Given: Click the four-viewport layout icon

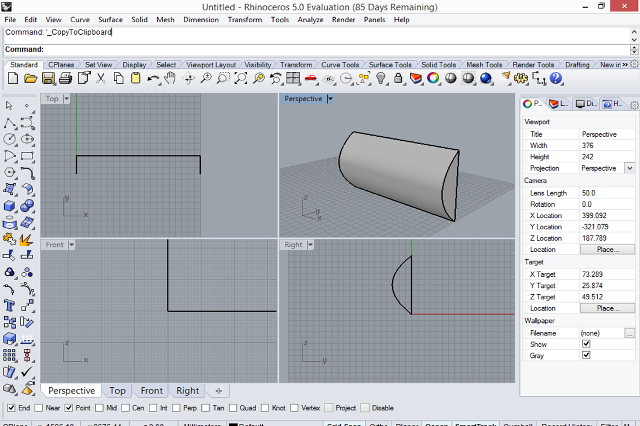Looking at the screenshot, I should pyautogui.click(x=293, y=78).
